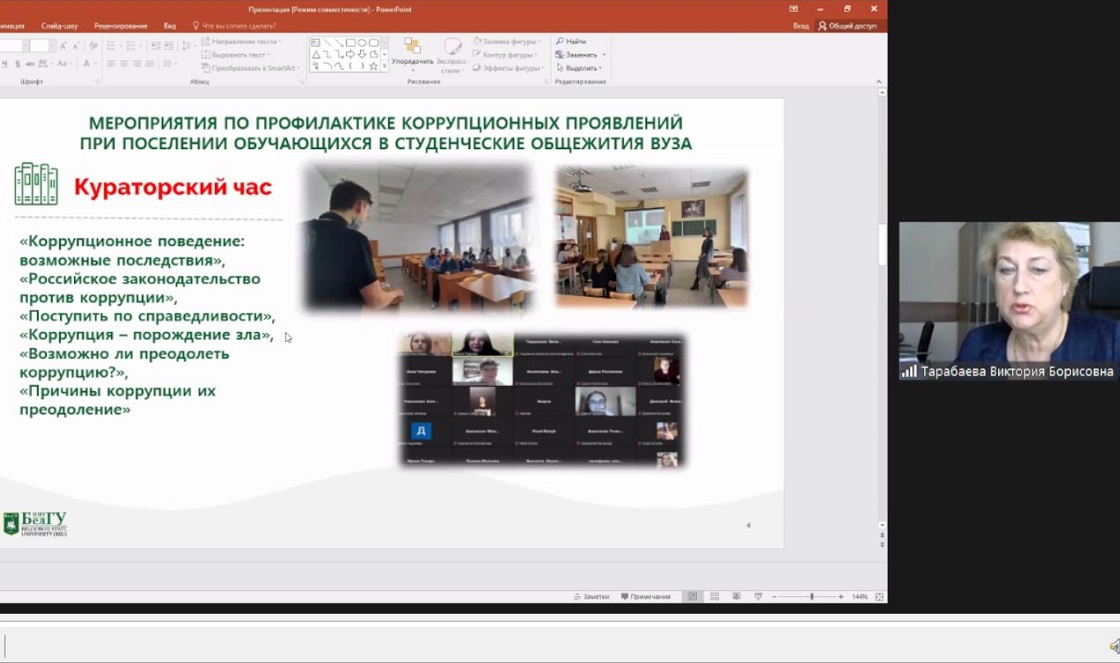Image resolution: width=1120 pixels, height=663 pixels.
Task: Open the slide sorter view
Action: point(714,597)
